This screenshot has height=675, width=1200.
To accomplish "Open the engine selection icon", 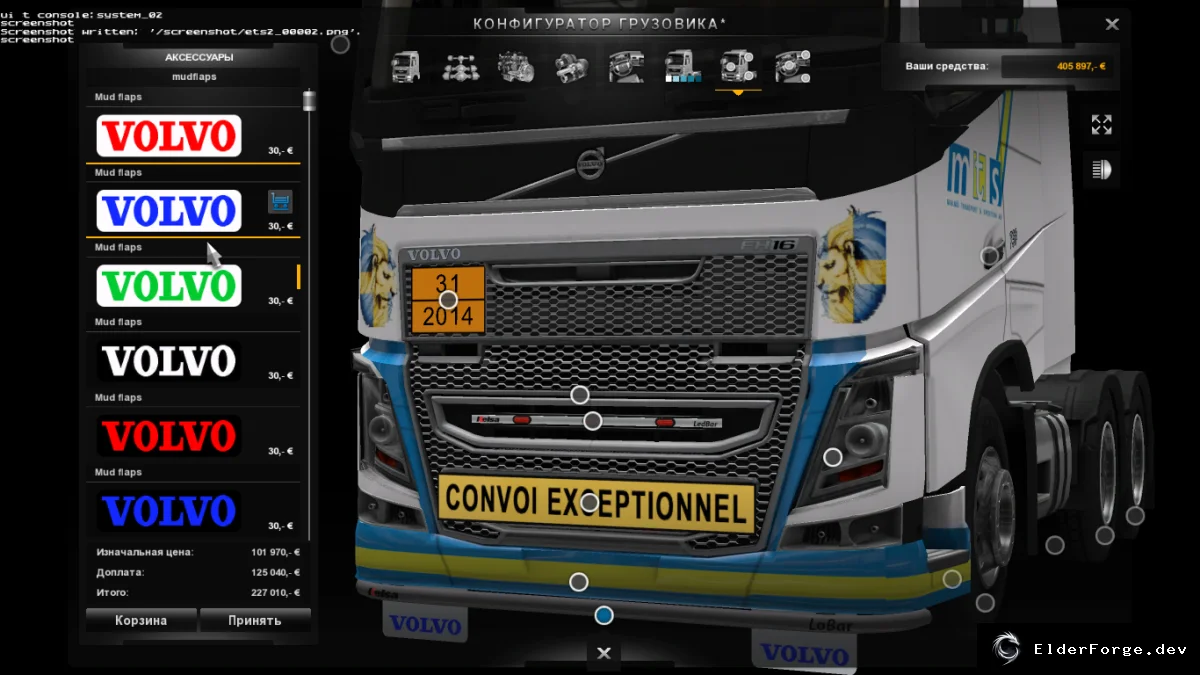I will (x=515, y=67).
